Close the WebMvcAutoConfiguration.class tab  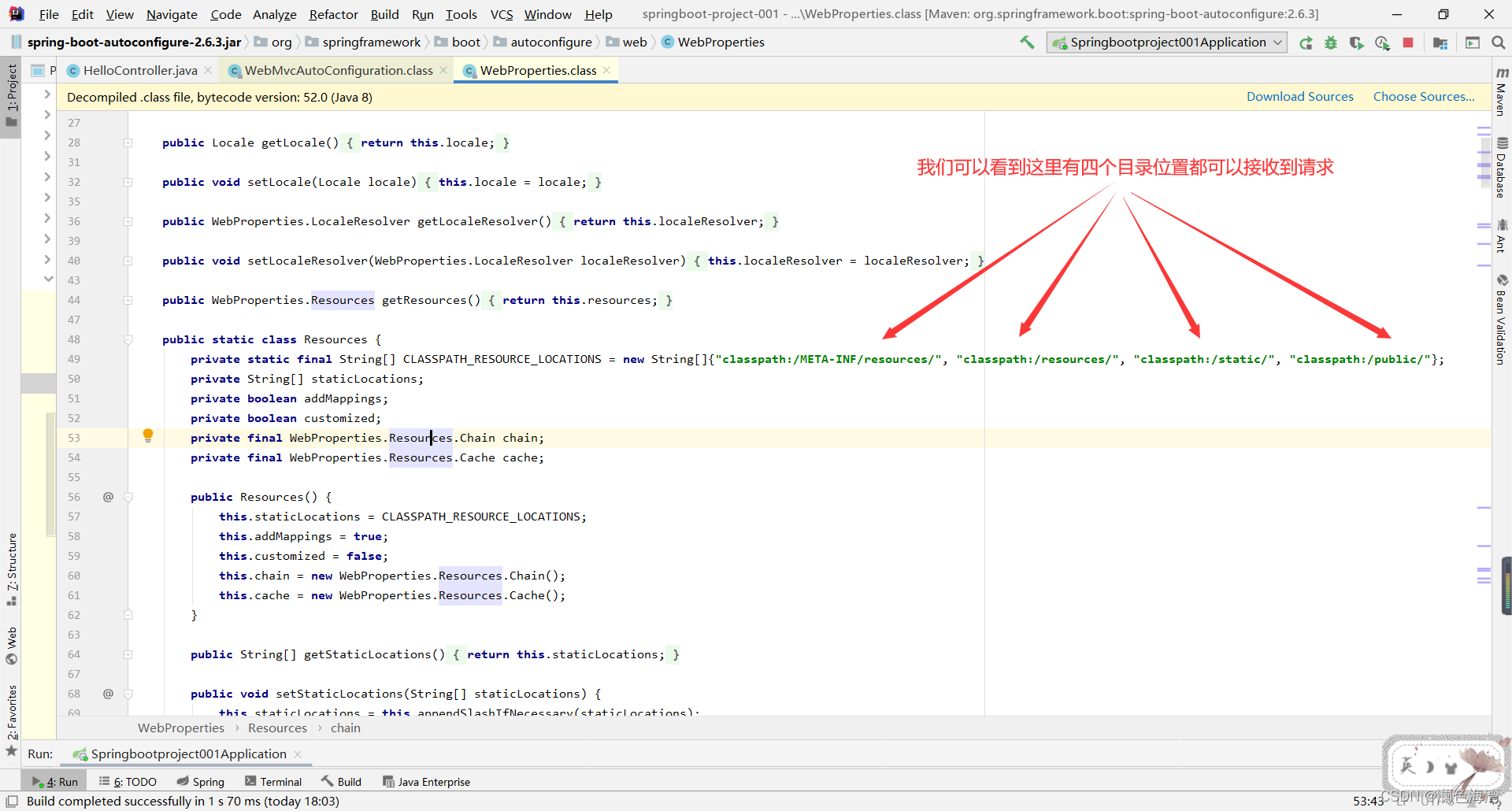coord(443,70)
